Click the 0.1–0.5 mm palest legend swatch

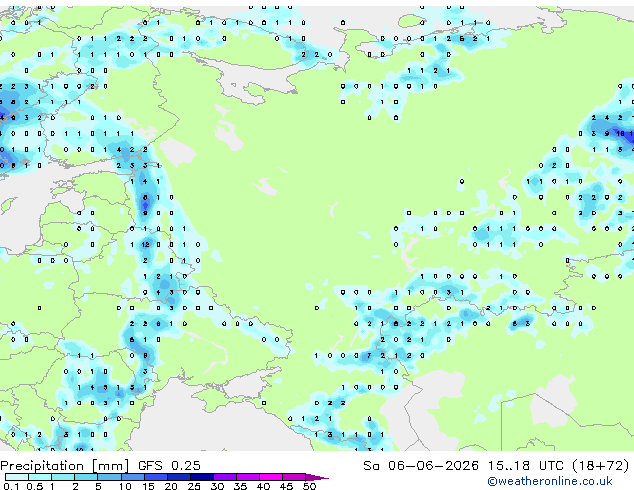(17, 477)
